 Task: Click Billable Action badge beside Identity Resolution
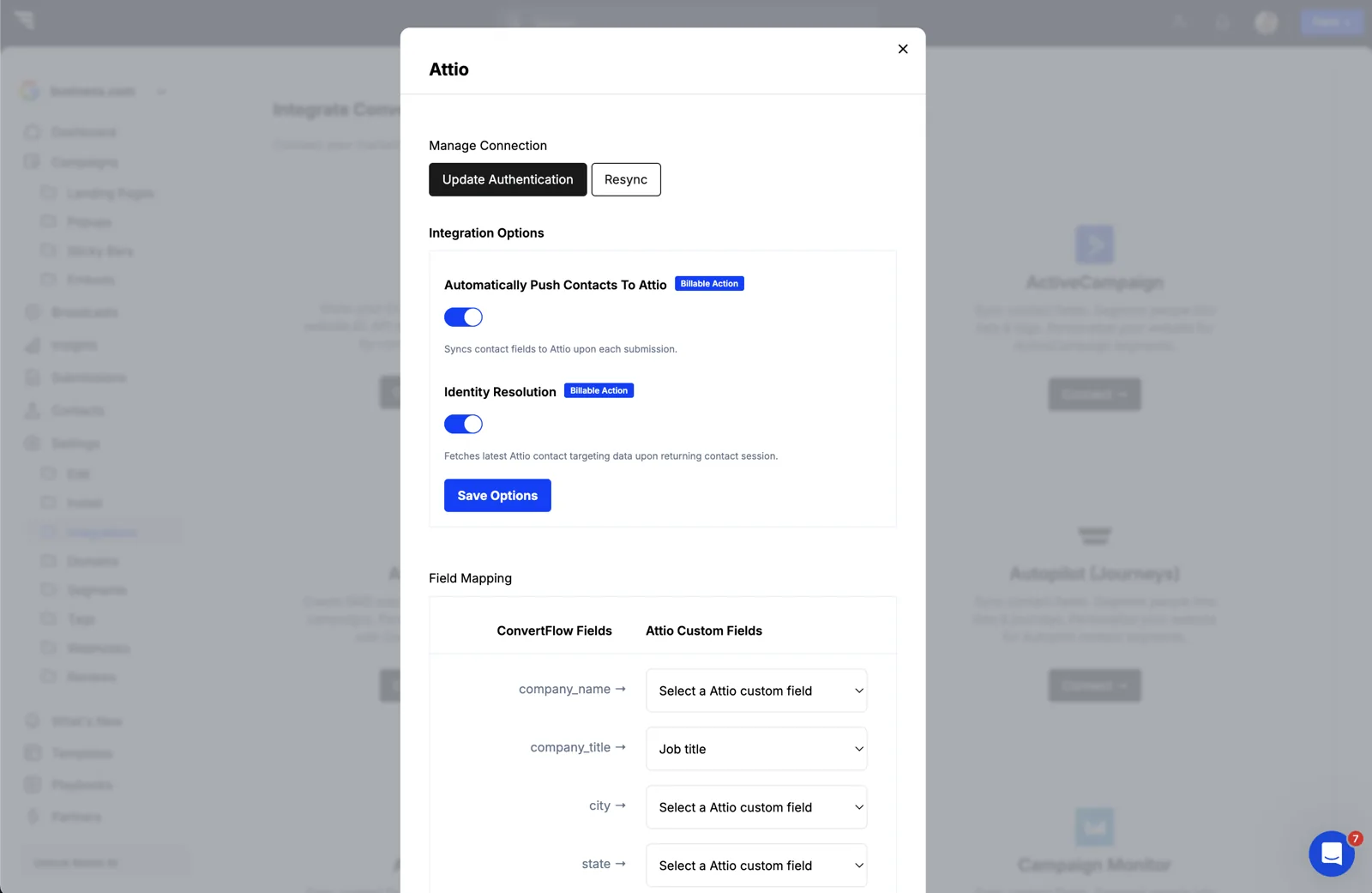pyautogui.click(x=599, y=390)
